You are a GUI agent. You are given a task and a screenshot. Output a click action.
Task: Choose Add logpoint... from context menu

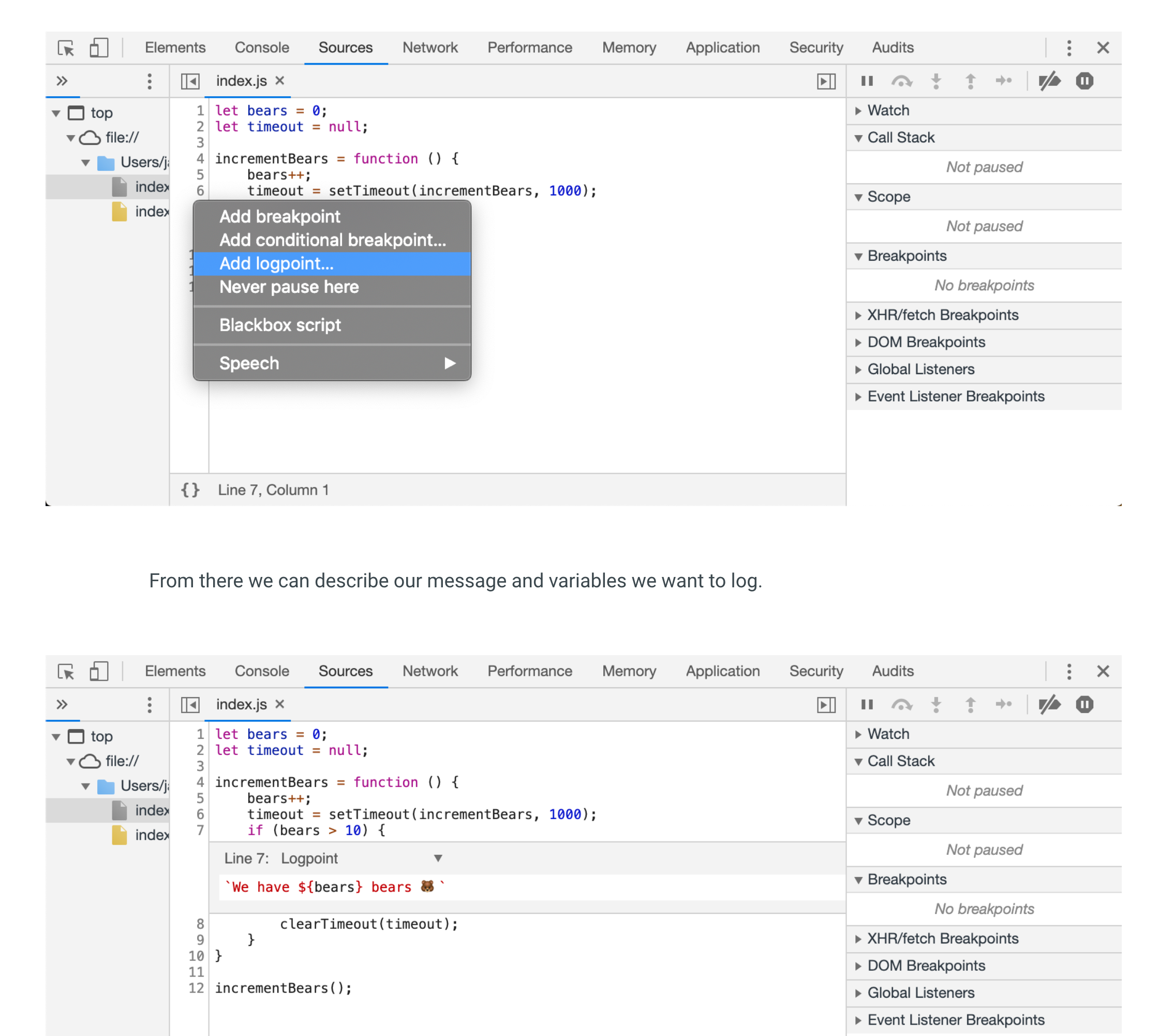click(x=277, y=263)
